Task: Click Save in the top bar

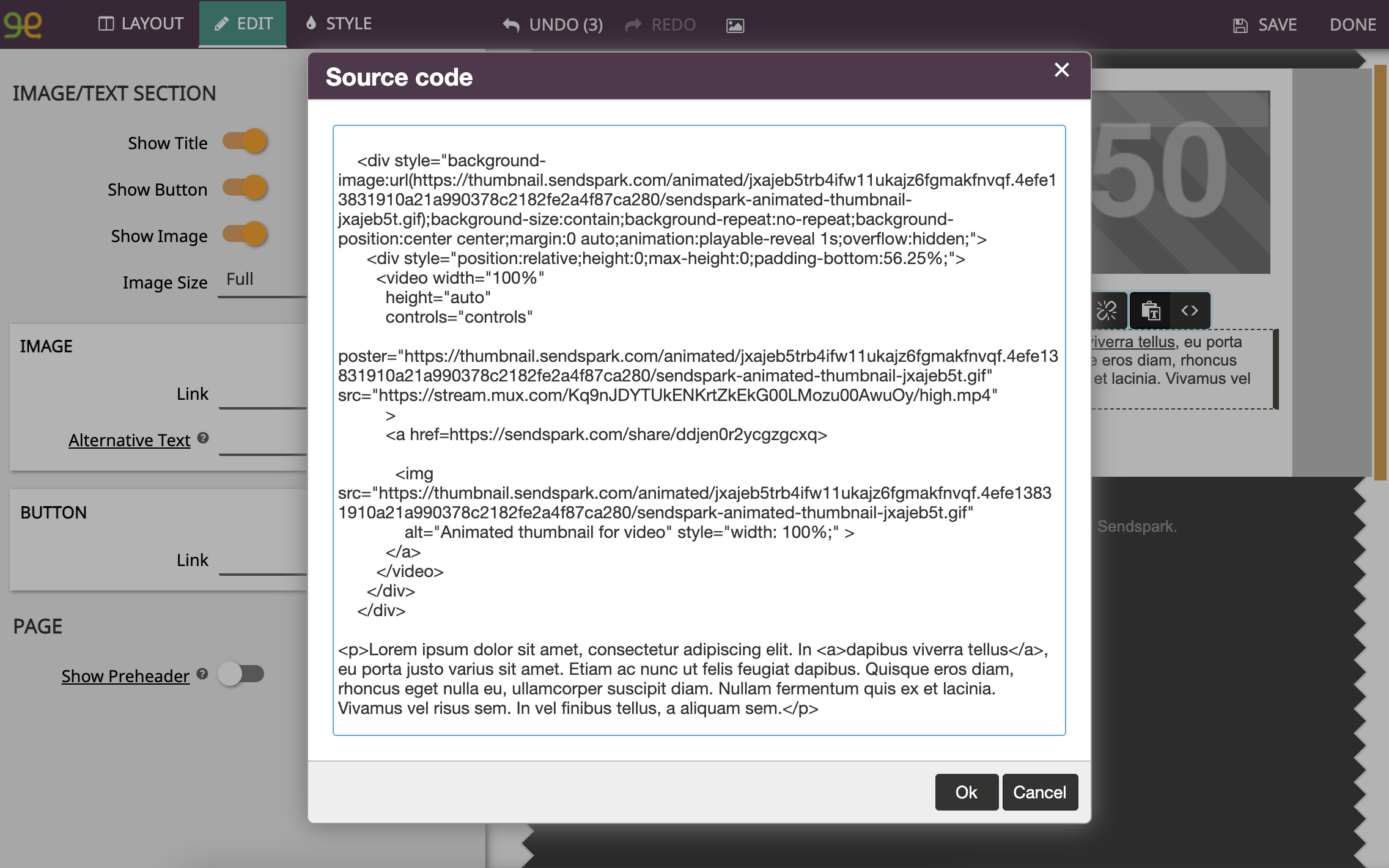Action: (1265, 24)
